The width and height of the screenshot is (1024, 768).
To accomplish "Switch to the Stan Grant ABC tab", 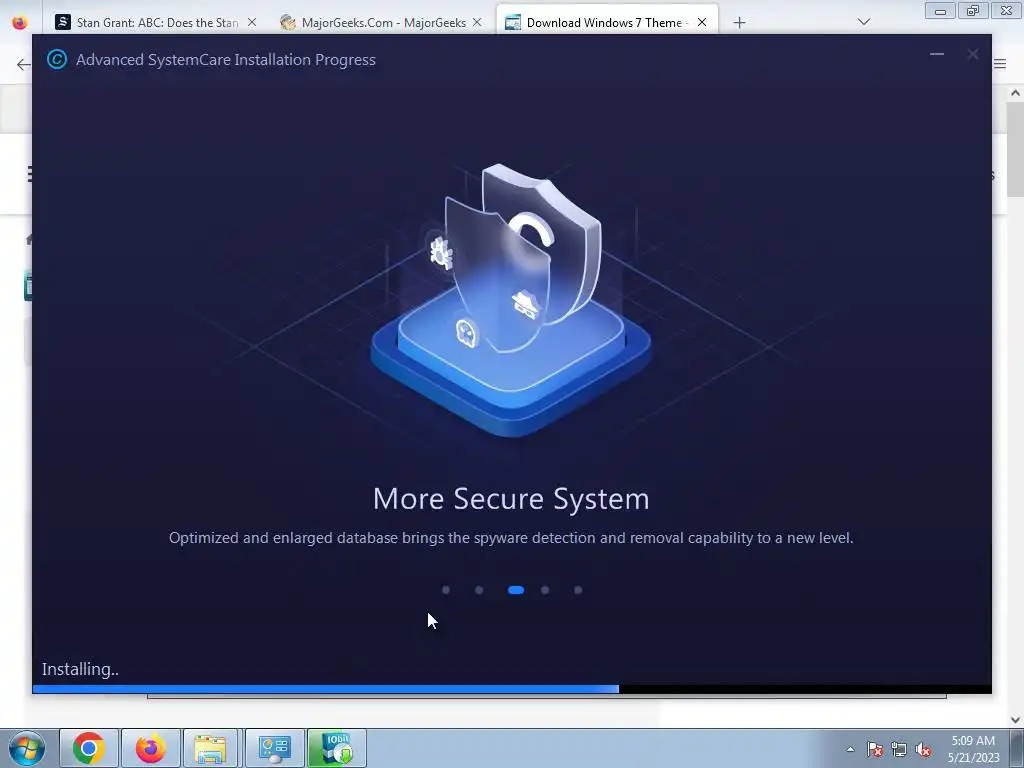I will coord(156,22).
